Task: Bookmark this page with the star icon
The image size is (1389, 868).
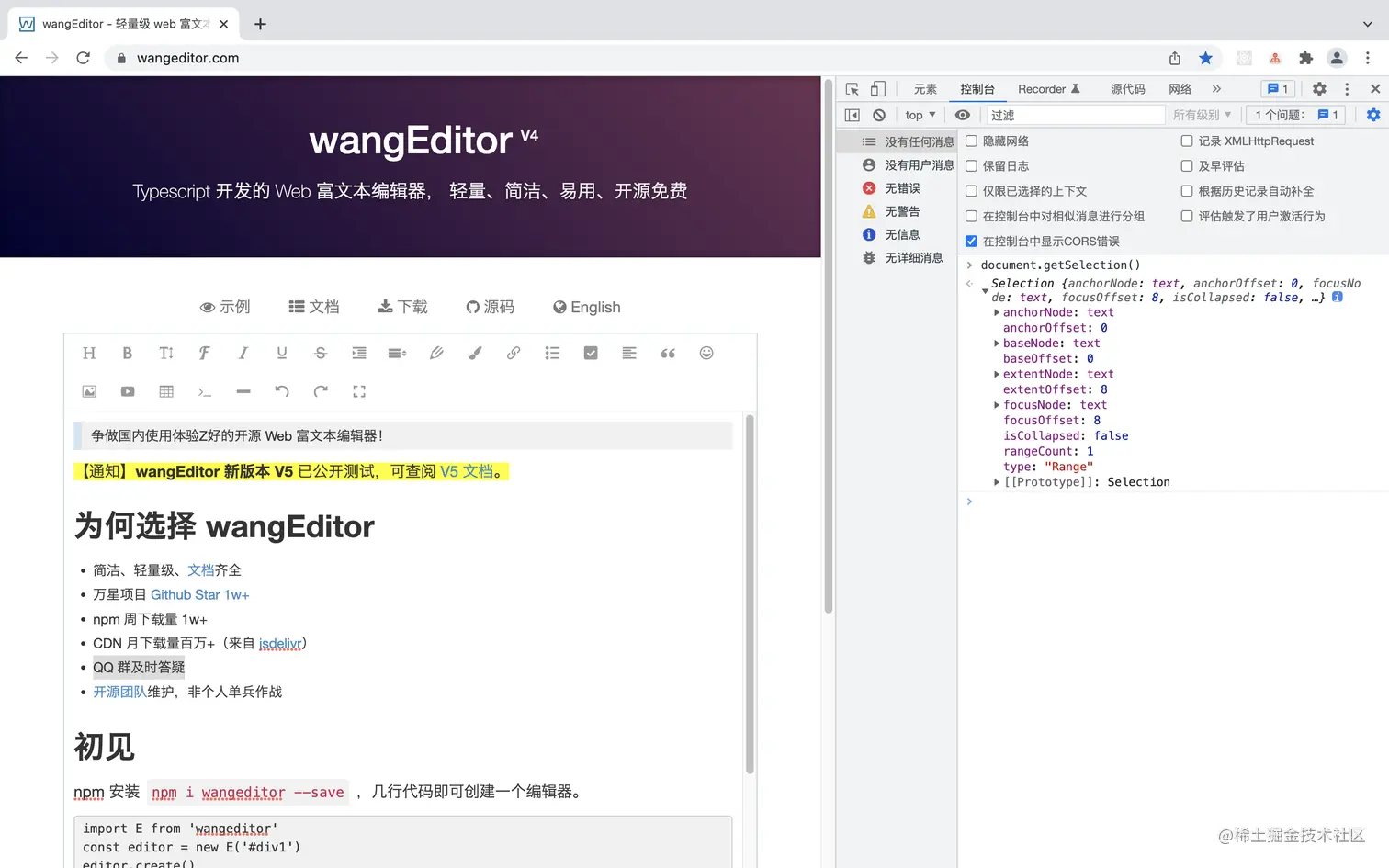Action: [x=1206, y=58]
